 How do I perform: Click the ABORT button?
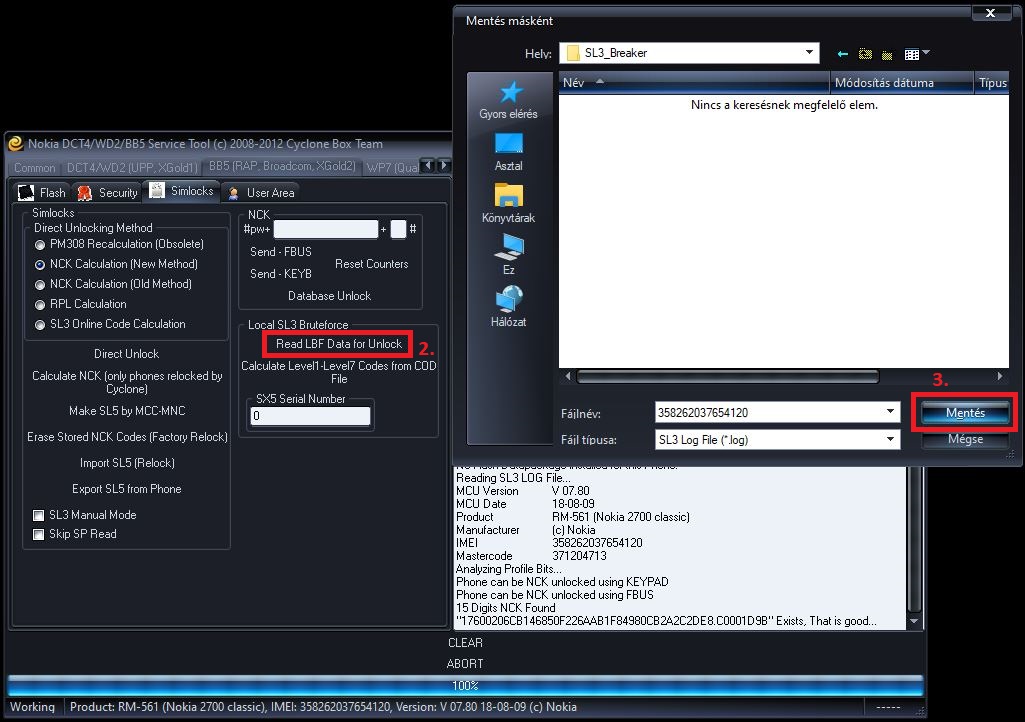465,664
